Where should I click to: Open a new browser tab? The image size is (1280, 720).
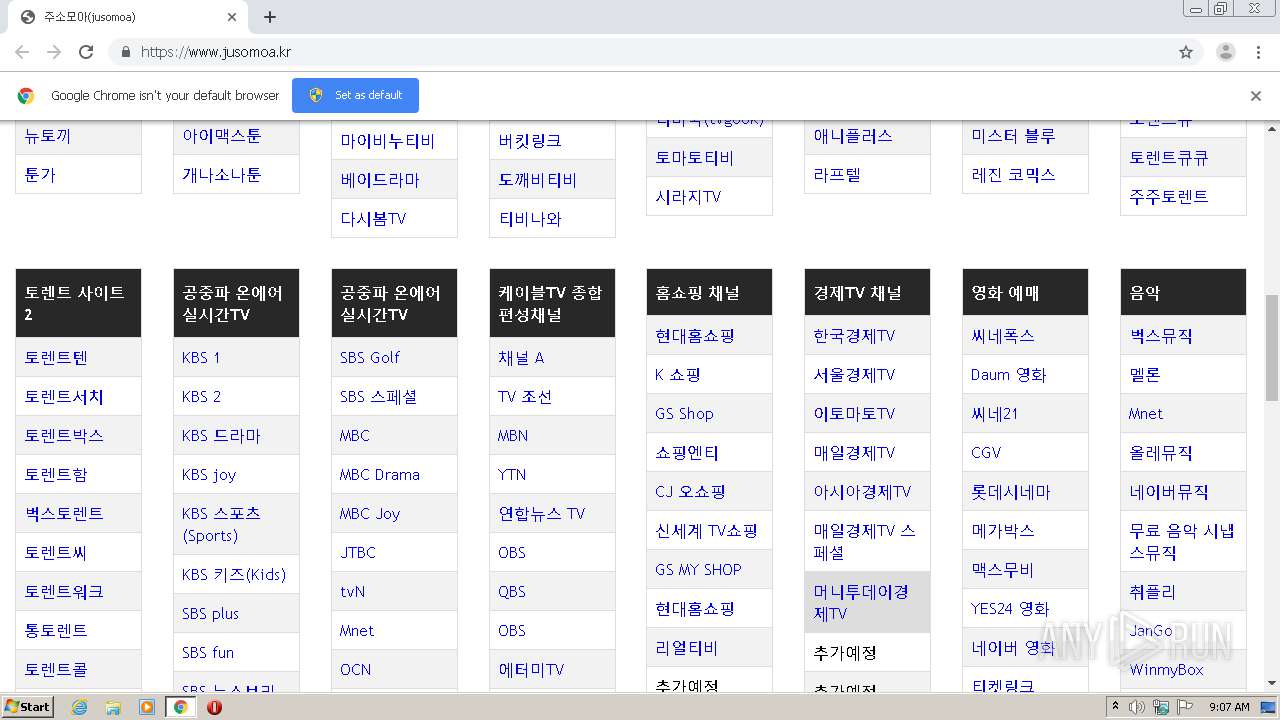click(x=270, y=17)
